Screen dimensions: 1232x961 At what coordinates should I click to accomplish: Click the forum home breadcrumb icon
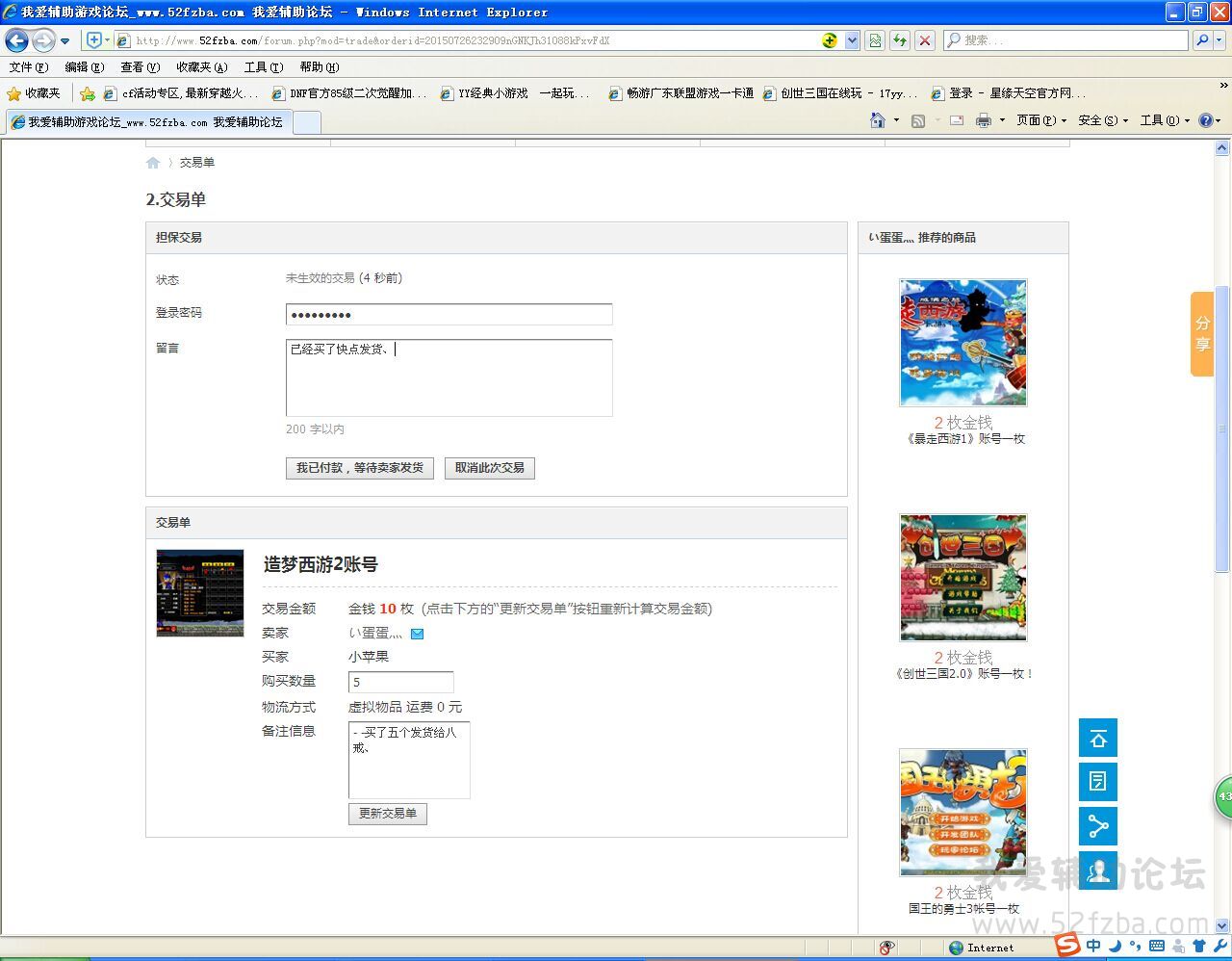153,163
